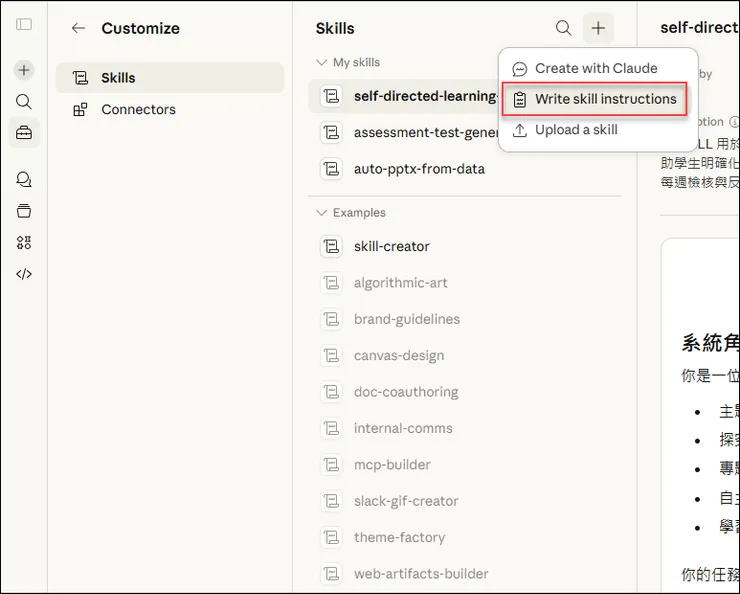Choose Write skill instructions option
Screen dimensions: 740x594
(x=605, y=99)
